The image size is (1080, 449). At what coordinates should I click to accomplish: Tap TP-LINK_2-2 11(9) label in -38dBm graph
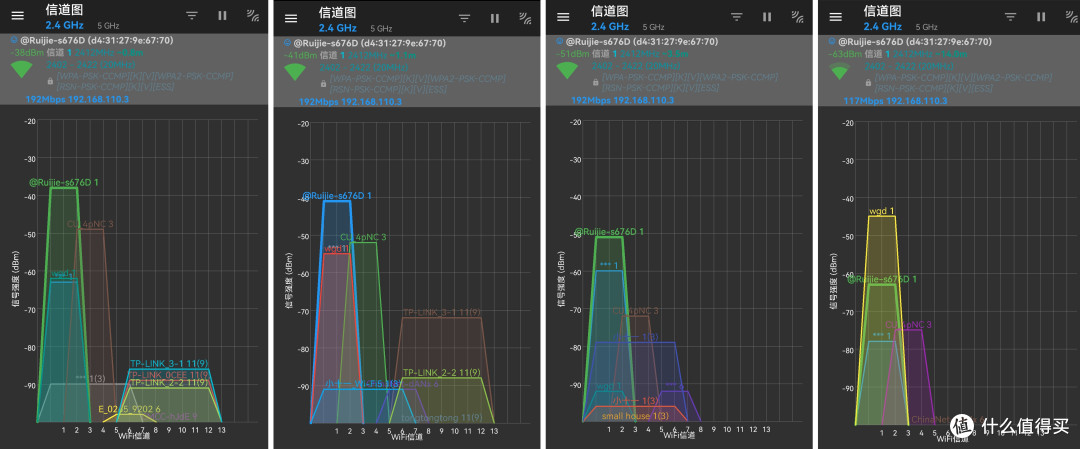click(x=169, y=382)
